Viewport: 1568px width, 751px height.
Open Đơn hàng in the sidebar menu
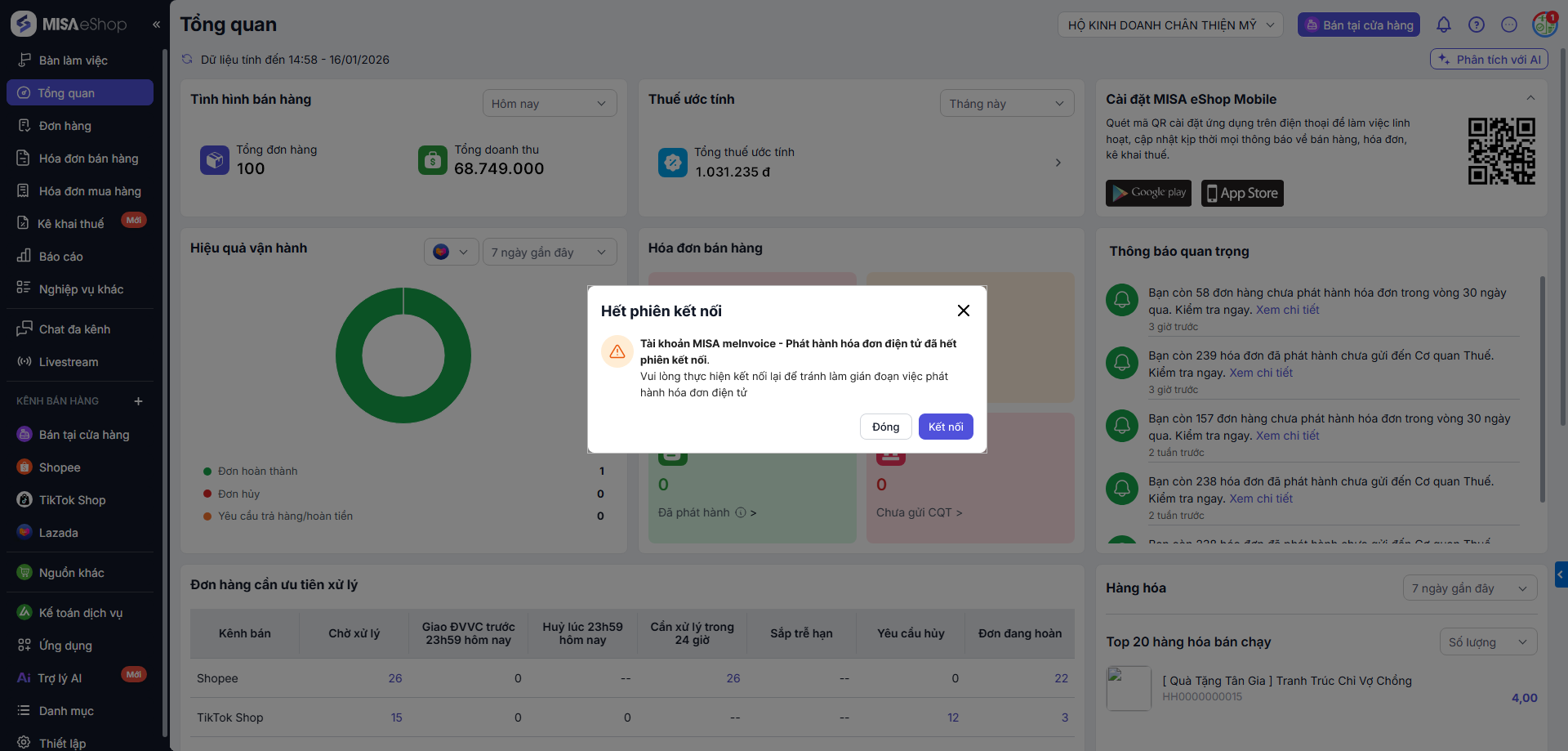point(65,126)
